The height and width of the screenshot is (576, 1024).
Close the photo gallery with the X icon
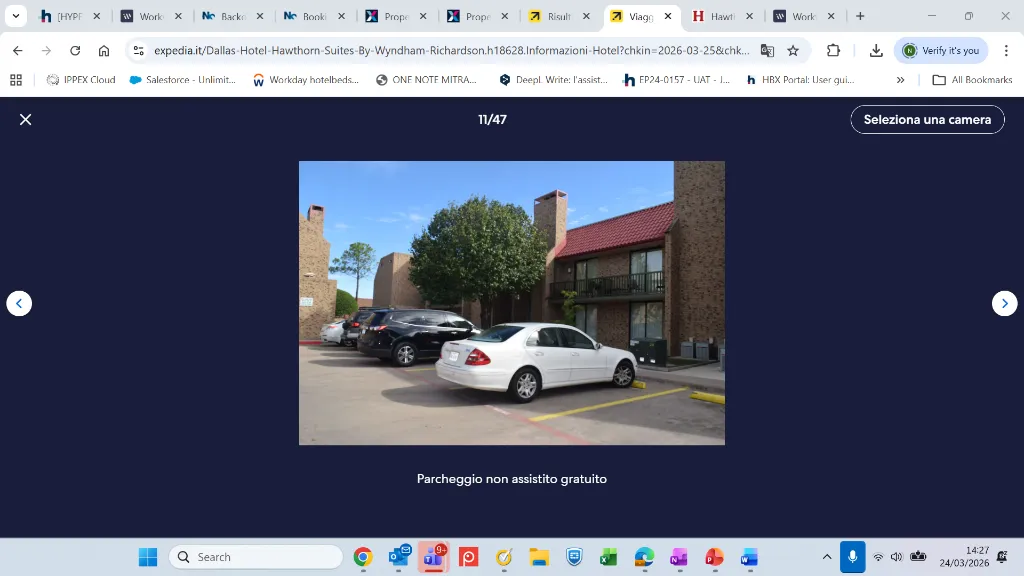(x=25, y=120)
